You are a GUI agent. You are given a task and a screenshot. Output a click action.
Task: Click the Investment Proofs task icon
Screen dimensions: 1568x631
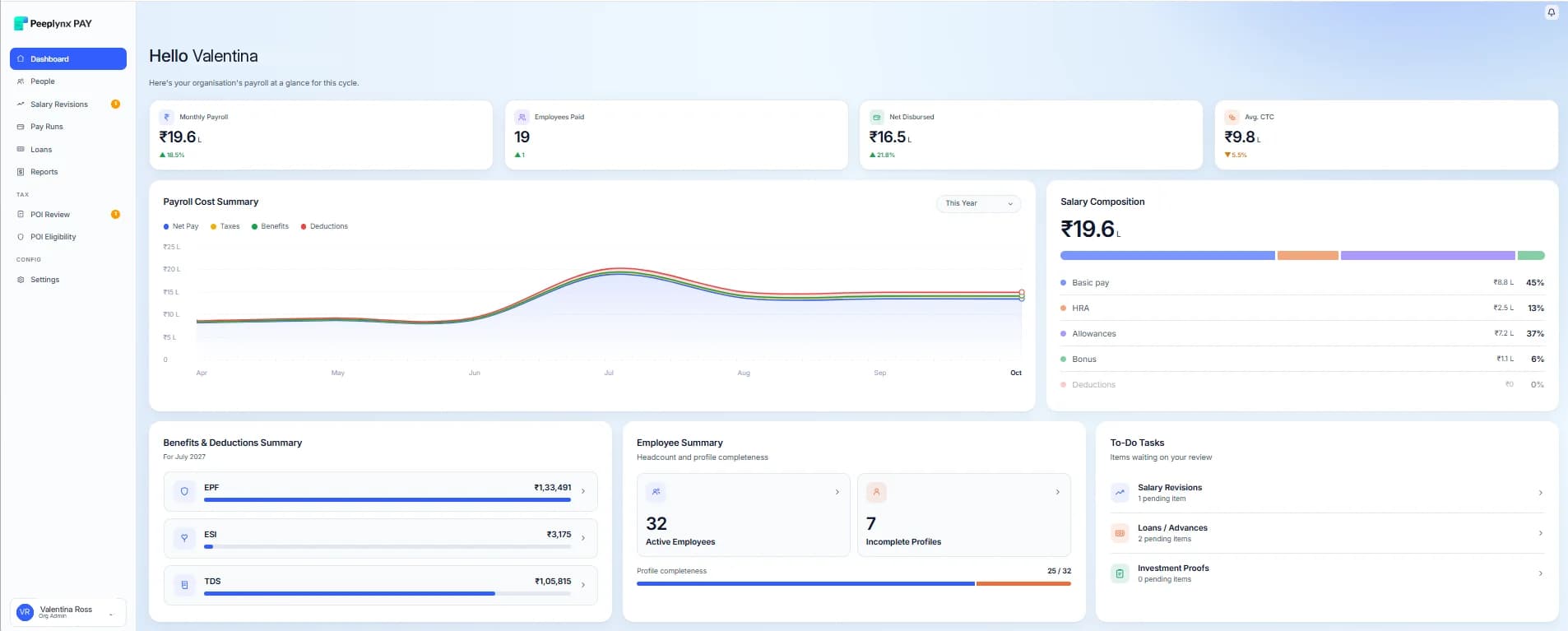tap(1120, 573)
